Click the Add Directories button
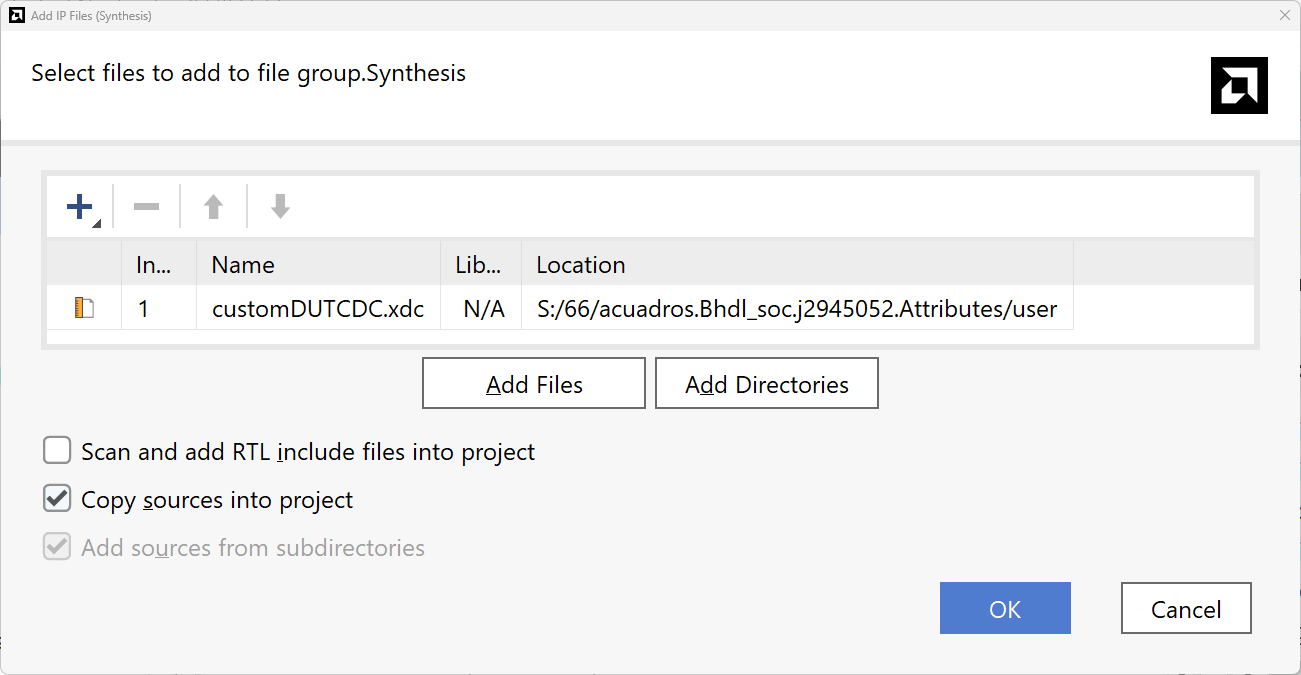1301x675 pixels. pyautogui.click(x=766, y=384)
